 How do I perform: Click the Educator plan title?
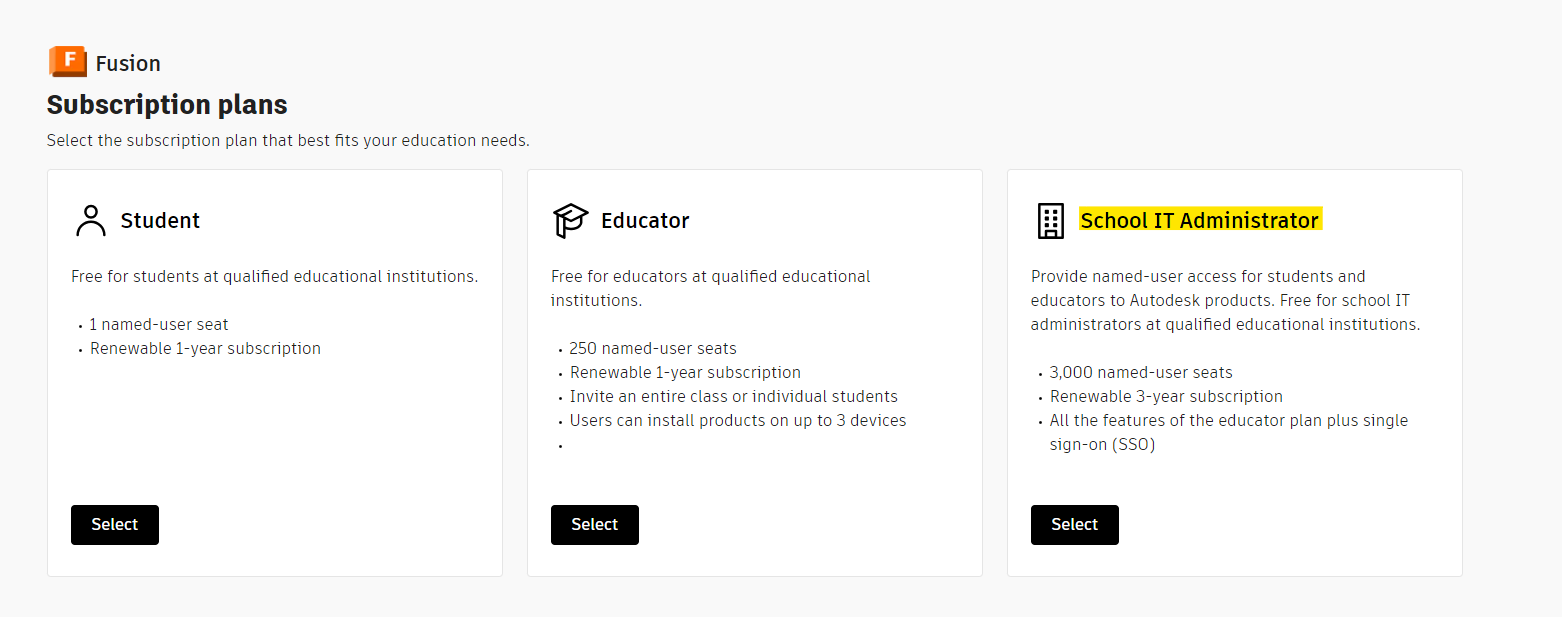pyautogui.click(x=644, y=221)
